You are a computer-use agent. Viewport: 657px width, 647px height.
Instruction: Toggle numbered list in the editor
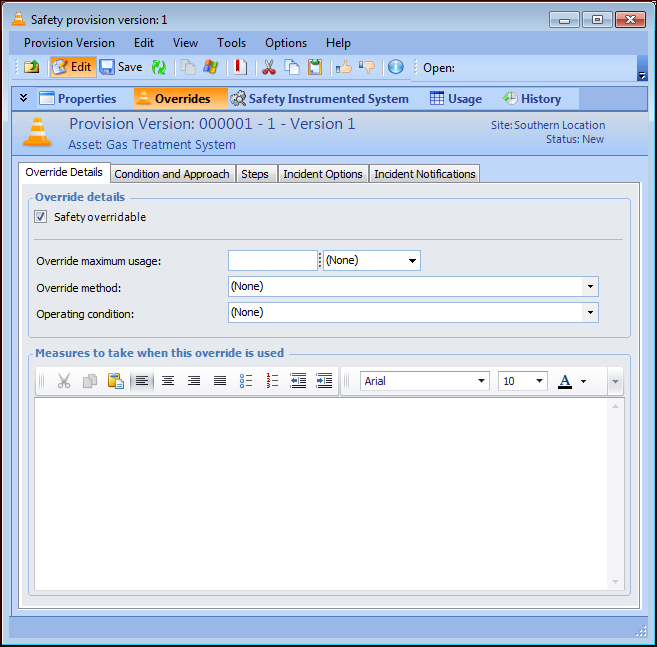(x=272, y=381)
